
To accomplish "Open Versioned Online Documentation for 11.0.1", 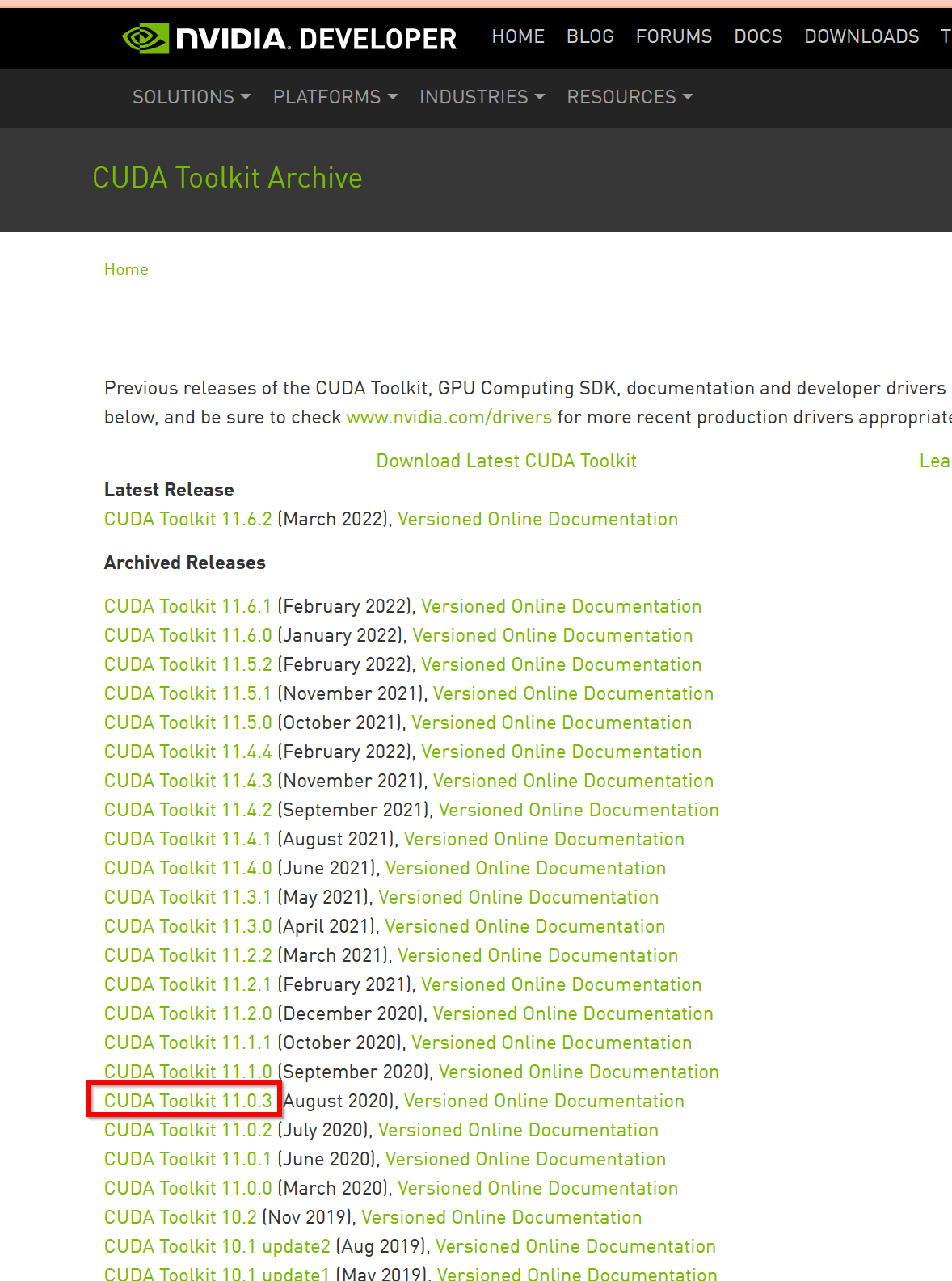I will point(526,1159).
